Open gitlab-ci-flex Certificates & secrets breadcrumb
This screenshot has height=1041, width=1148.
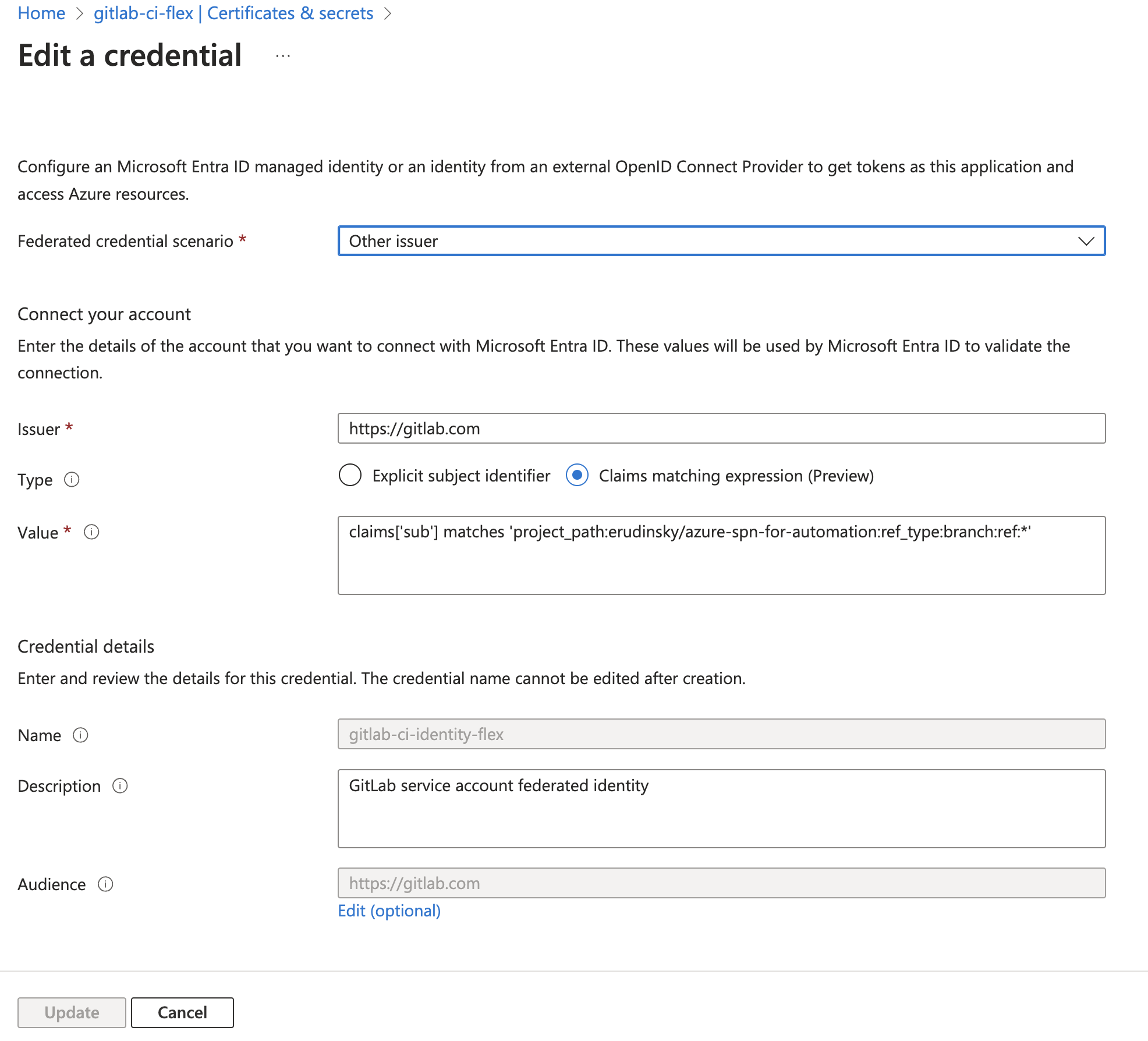click(x=233, y=13)
